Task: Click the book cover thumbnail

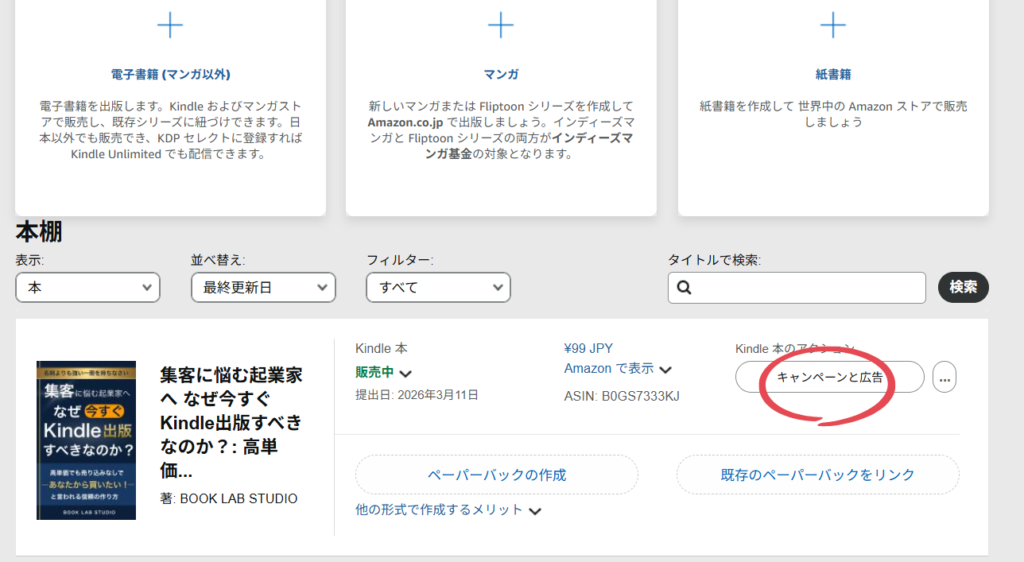Action: click(x=86, y=440)
